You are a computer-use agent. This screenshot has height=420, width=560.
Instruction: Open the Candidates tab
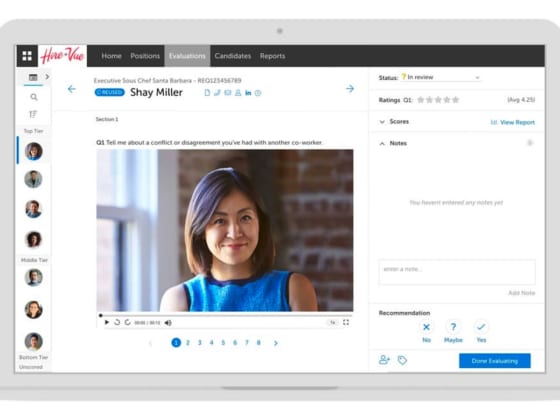click(x=233, y=56)
